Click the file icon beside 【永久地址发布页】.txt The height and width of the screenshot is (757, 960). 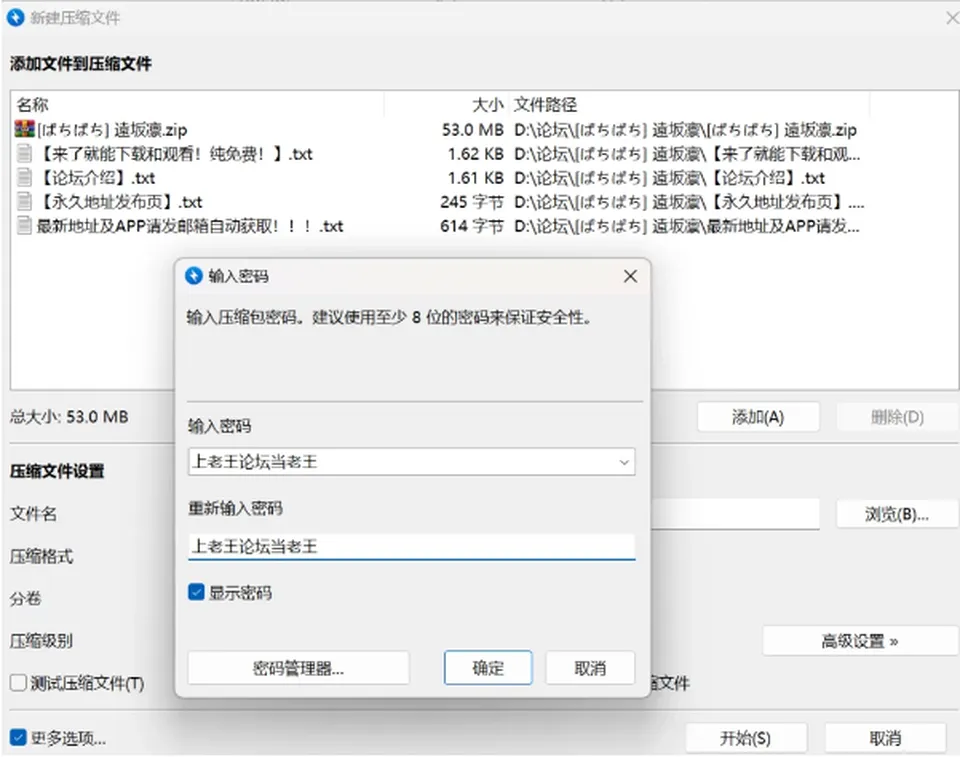(x=24, y=201)
